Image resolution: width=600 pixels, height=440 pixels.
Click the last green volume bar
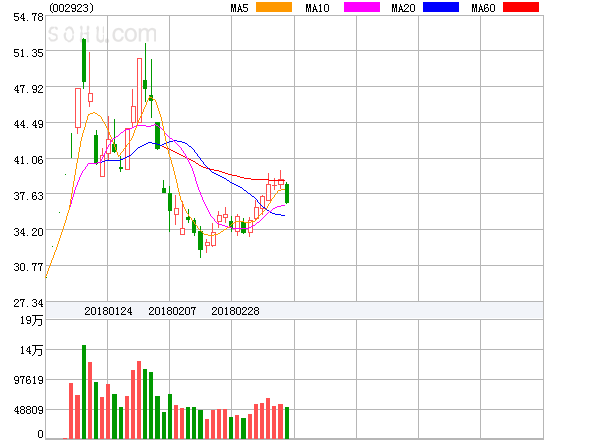point(287,423)
